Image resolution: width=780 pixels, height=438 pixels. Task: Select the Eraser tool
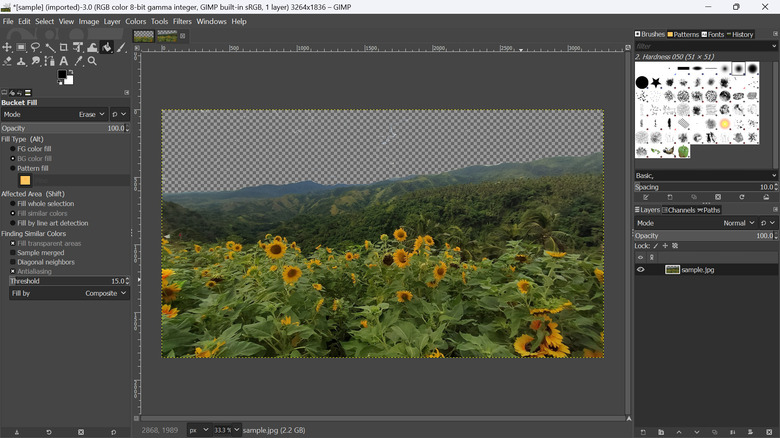(7, 61)
